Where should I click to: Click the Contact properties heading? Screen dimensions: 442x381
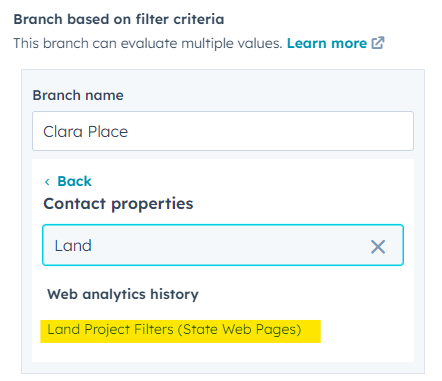[118, 203]
